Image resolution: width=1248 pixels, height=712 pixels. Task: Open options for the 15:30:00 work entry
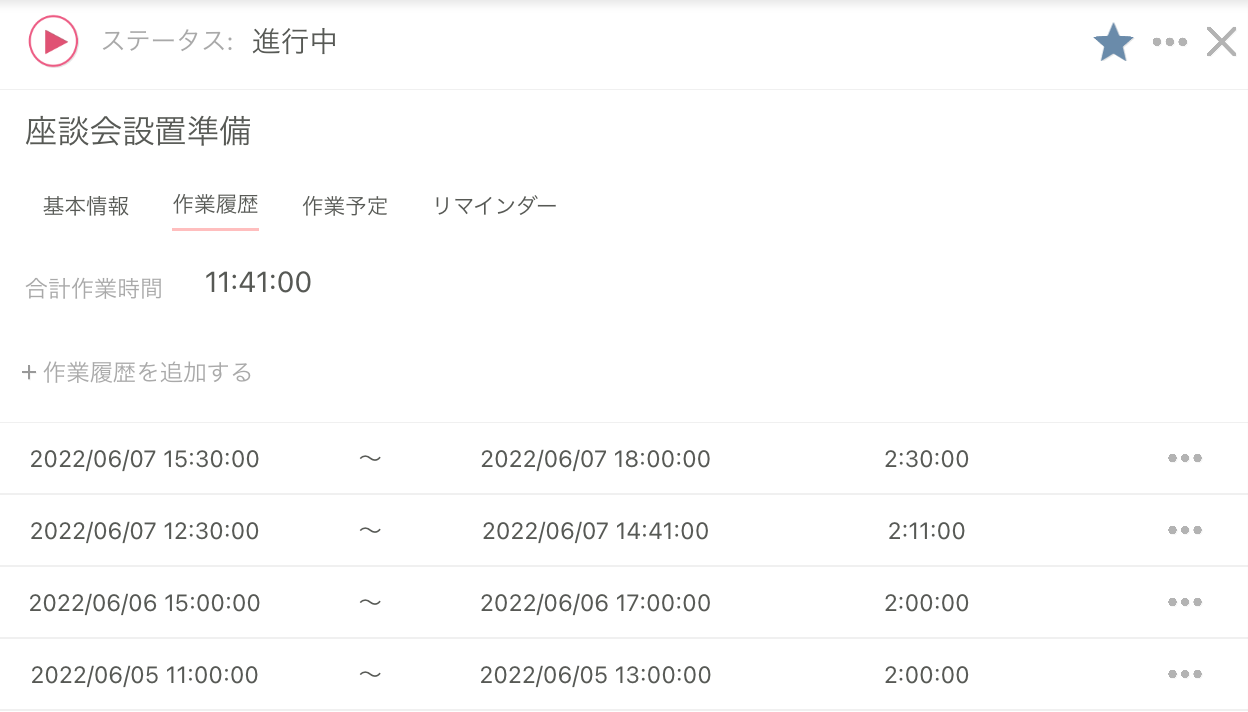pyautogui.click(x=1184, y=459)
